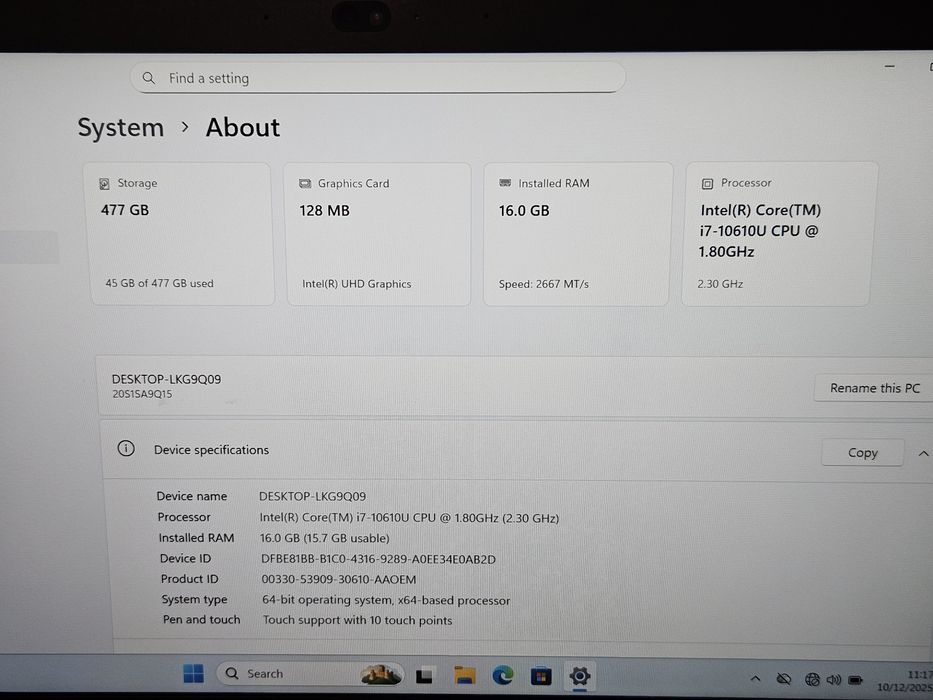Open the Graphics Card card showing 128 MB
Image resolution: width=933 pixels, height=700 pixels.
tap(378, 234)
